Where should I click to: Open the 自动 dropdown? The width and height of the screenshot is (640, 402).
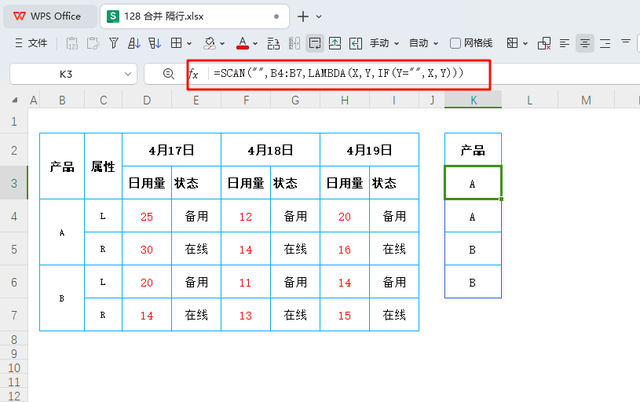pyautogui.click(x=424, y=43)
